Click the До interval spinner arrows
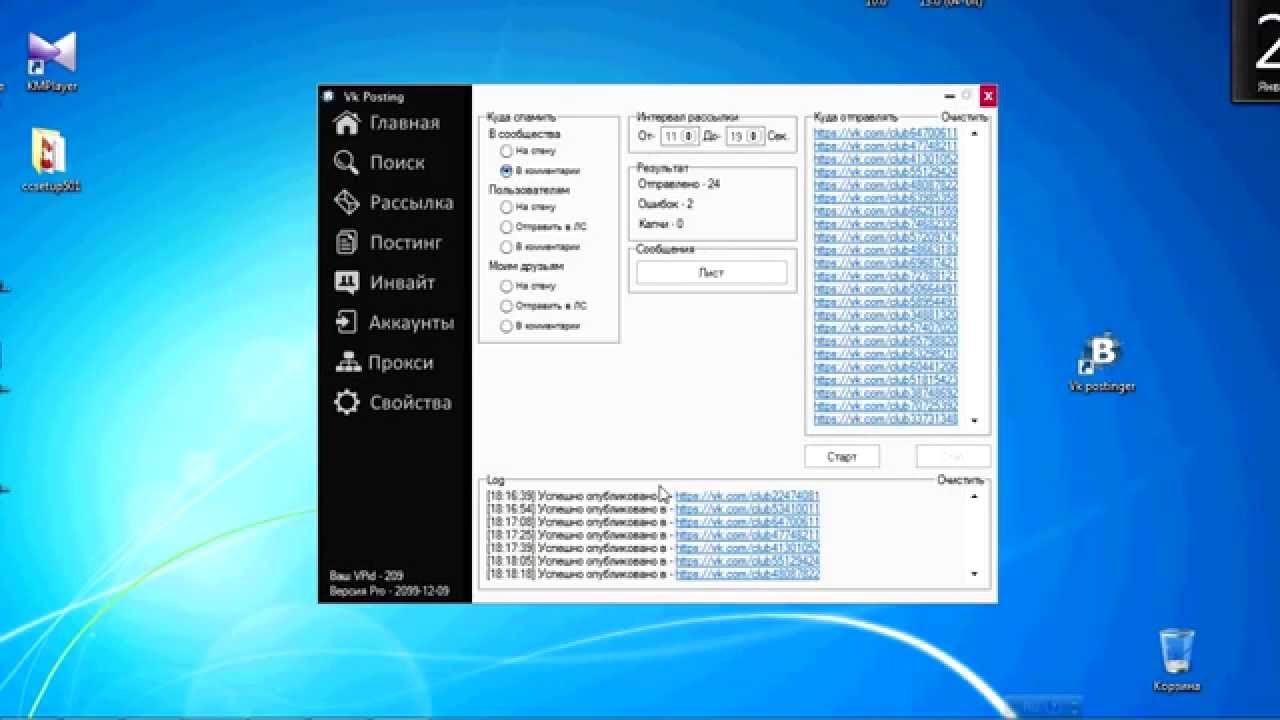 pyautogui.click(x=755, y=136)
